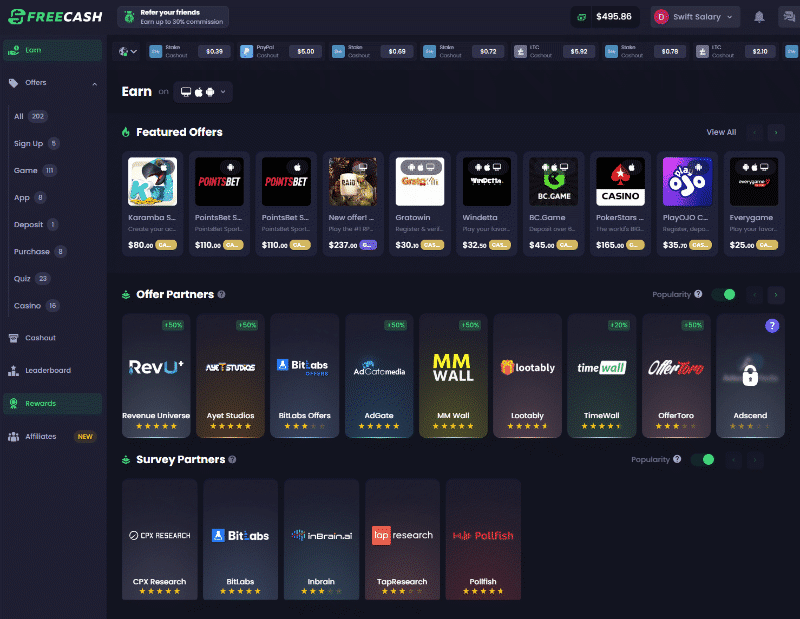This screenshot has height=619, width=800.
Task: Open Pollfish surveys
Action: coord(483,539)
